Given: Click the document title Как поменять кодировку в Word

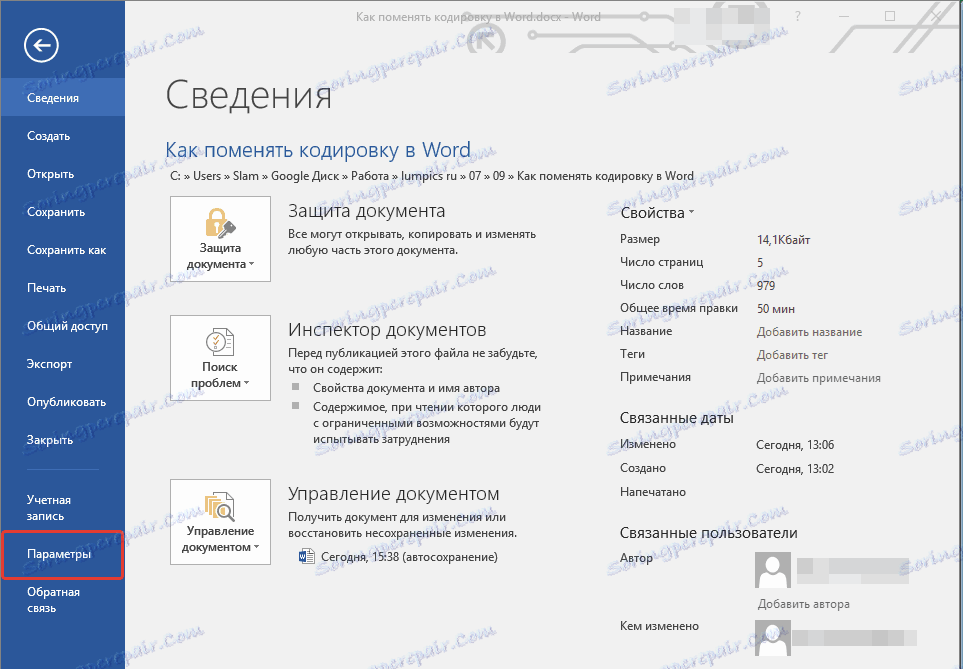Looking at the screenshot, I should (318, 150).
